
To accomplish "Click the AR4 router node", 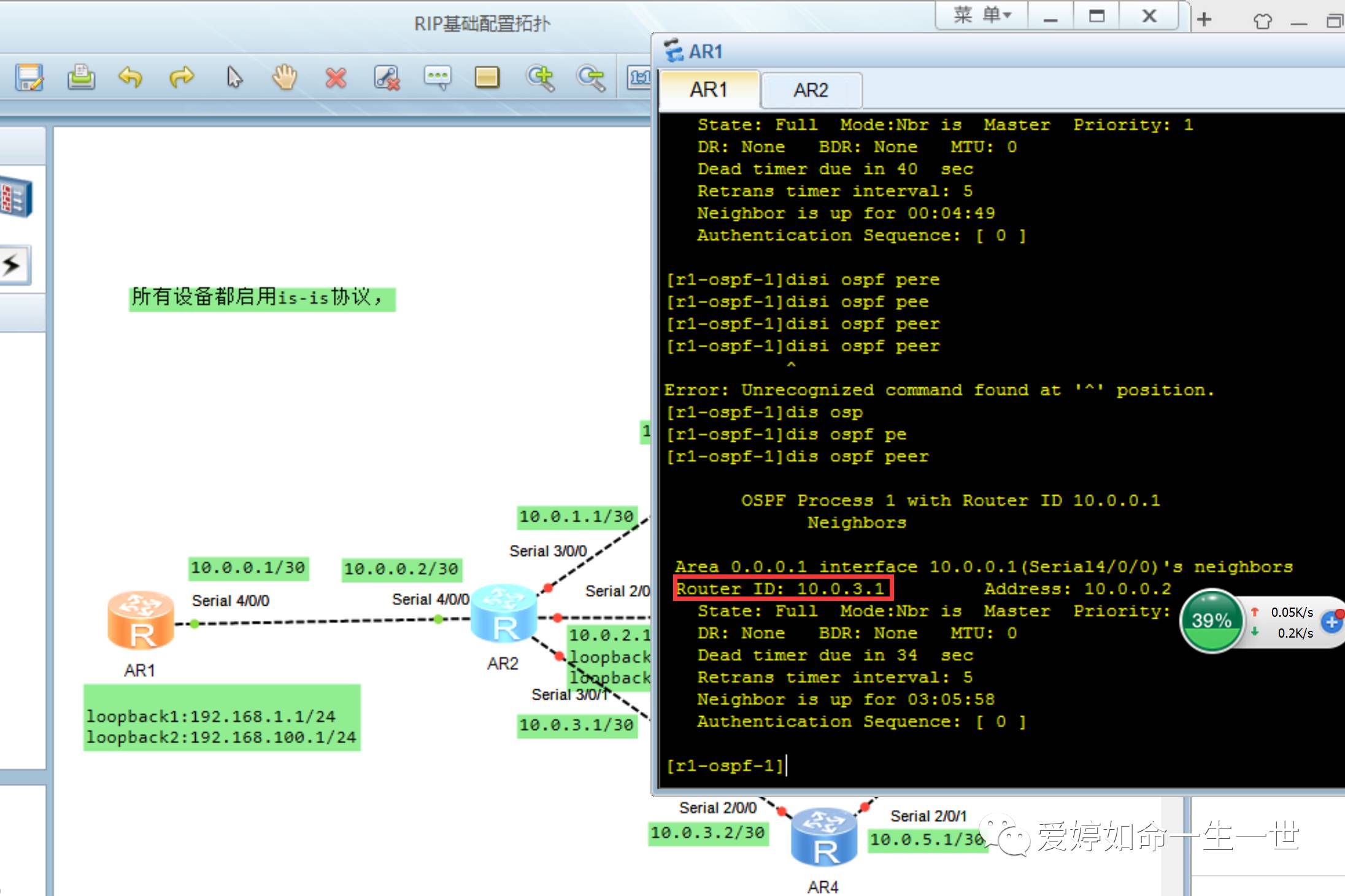I will pos(823,837).
